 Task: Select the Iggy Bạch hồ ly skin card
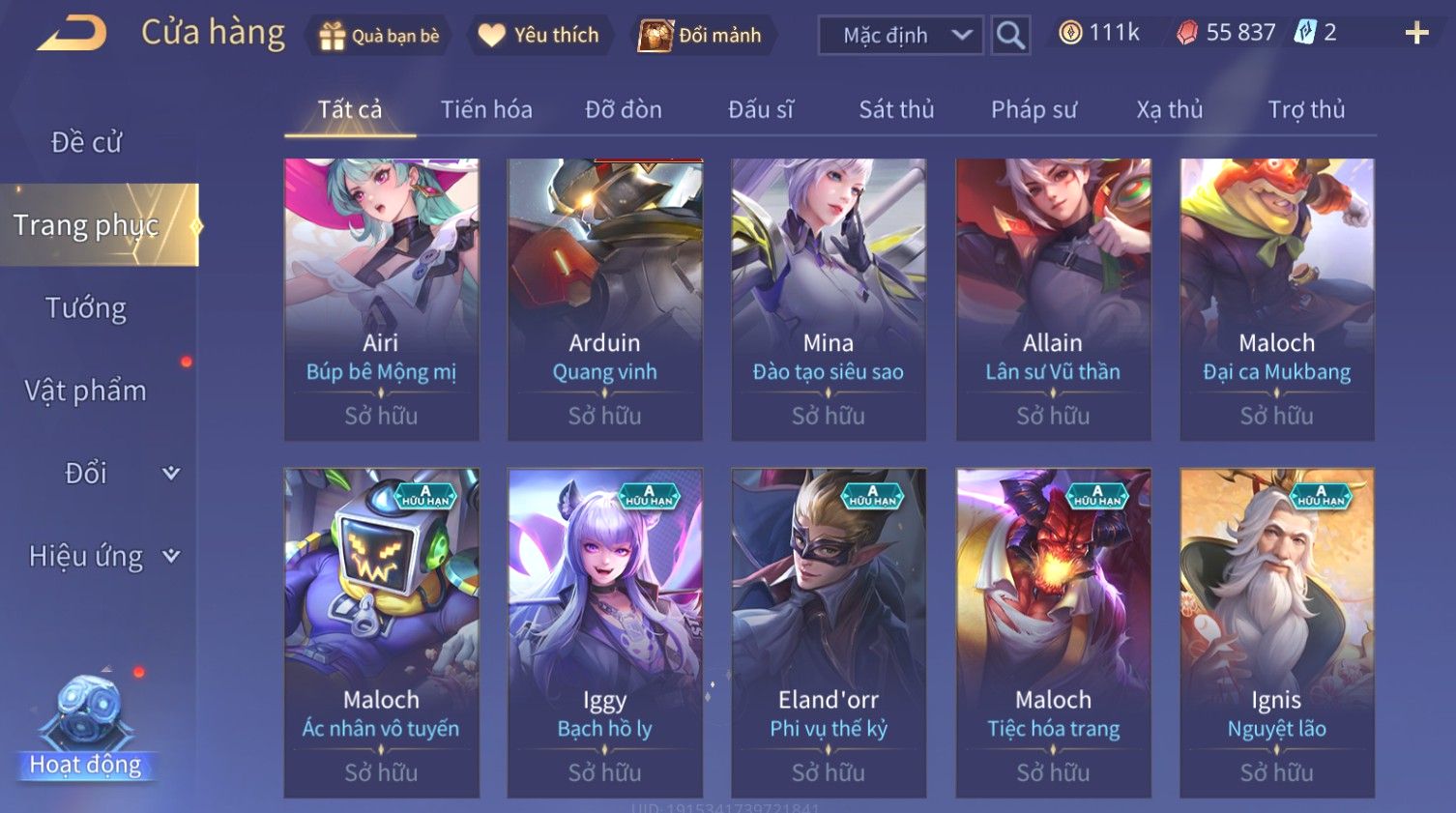click(x=605, y=633)
